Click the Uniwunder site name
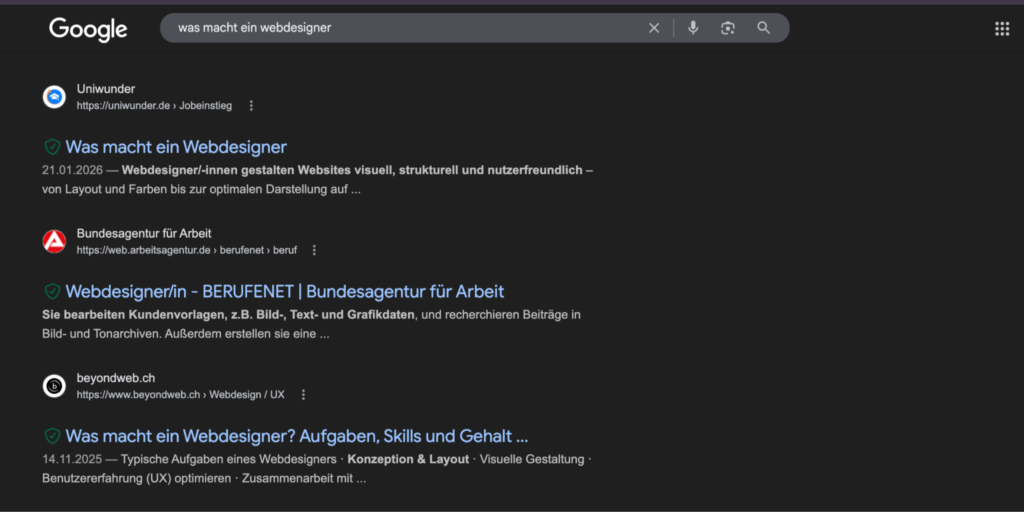Image resolution: width=1024 pixels, height=512 pixels. [106, 89]
